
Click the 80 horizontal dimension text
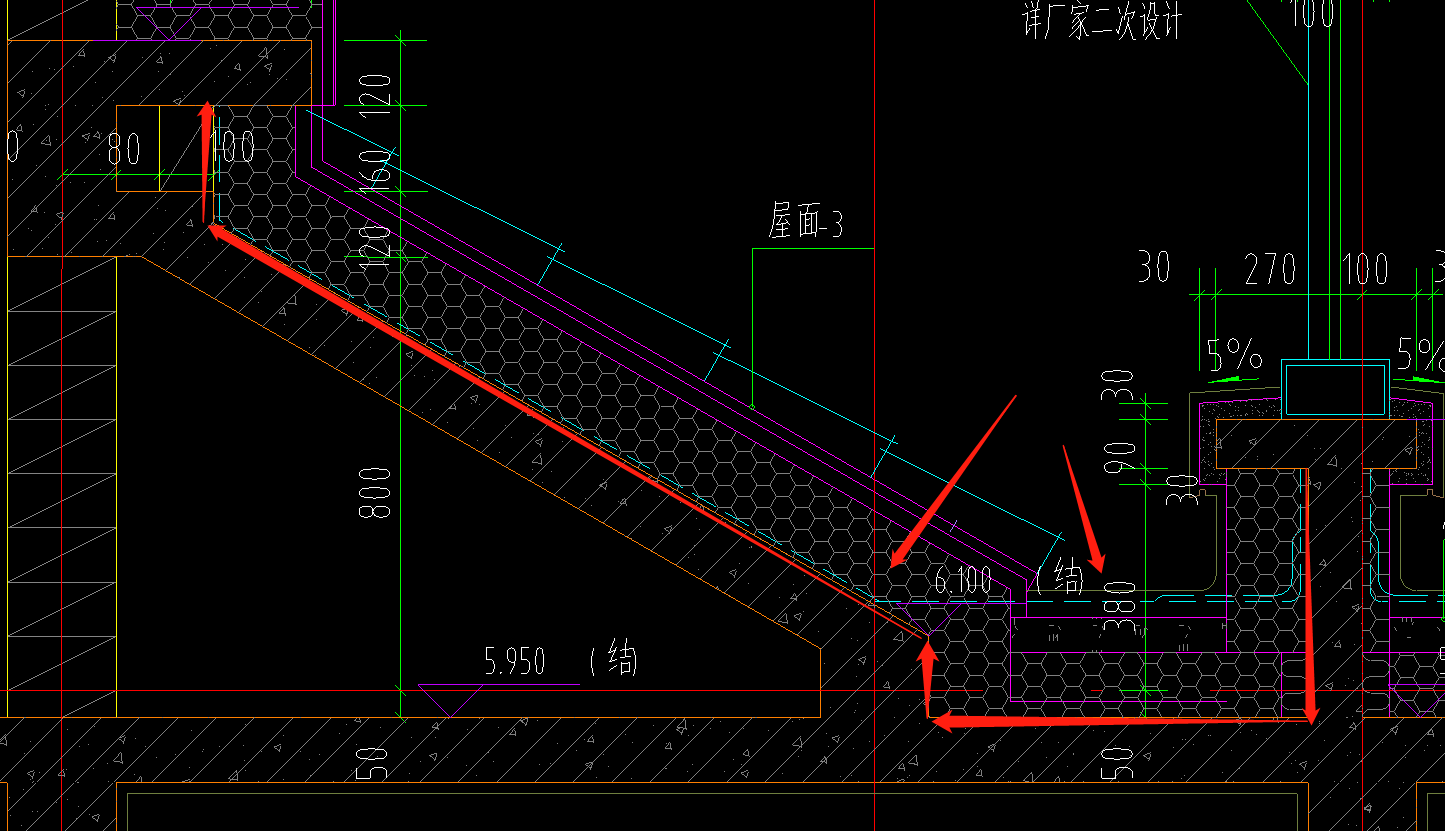pyautogui.click(x=124, y=150)
